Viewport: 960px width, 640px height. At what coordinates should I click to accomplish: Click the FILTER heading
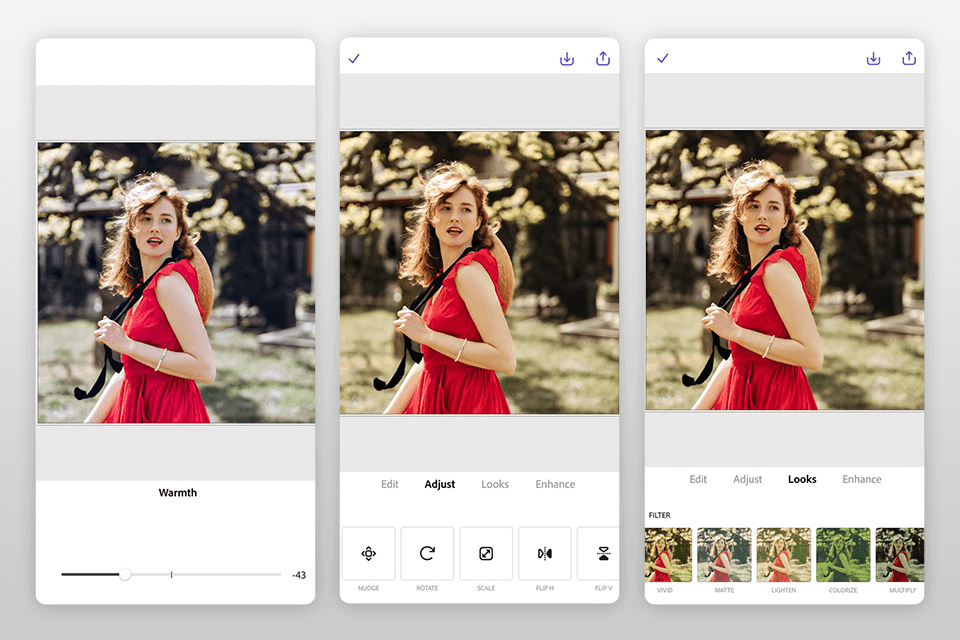tap(659, 515)
